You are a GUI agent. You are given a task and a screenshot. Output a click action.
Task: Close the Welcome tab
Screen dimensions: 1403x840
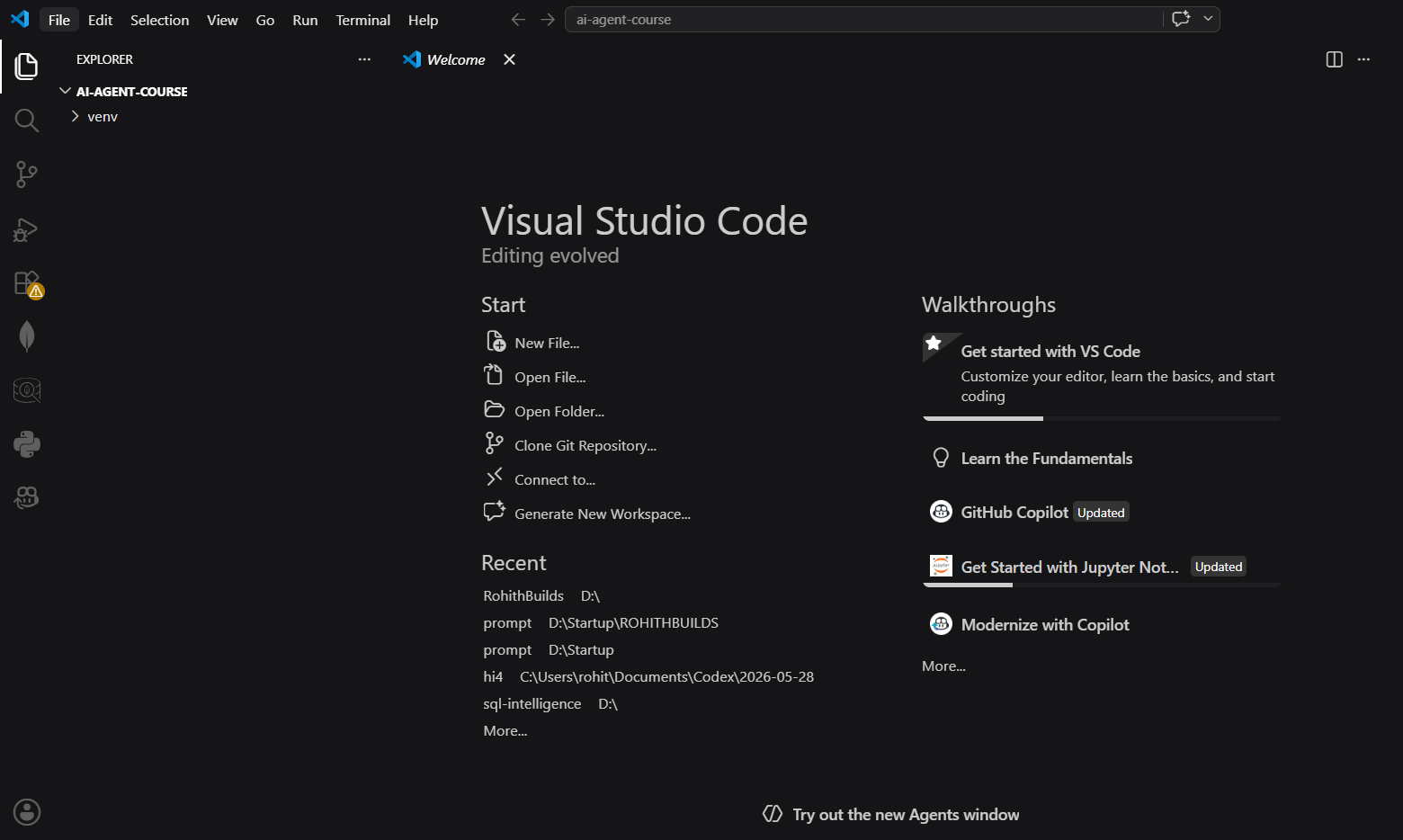(x=510, y=59)
